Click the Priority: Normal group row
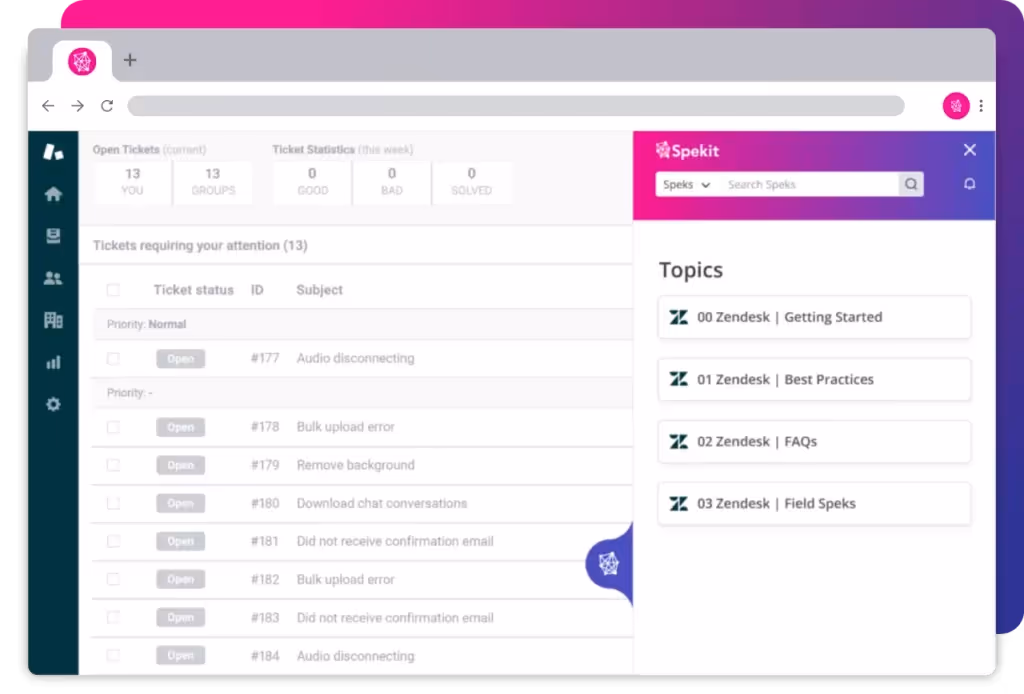 pos(362,324)
